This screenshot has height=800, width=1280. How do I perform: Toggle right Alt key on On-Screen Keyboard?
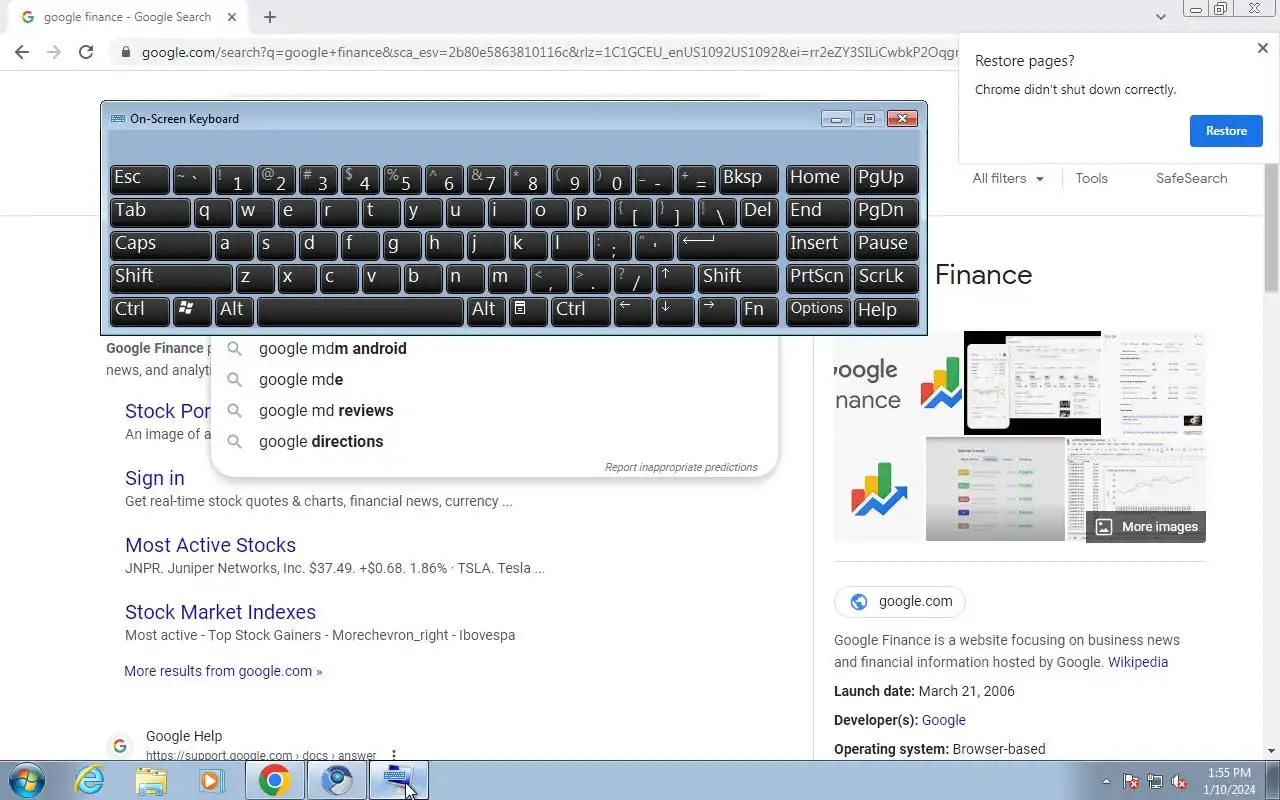click(486, 311)
